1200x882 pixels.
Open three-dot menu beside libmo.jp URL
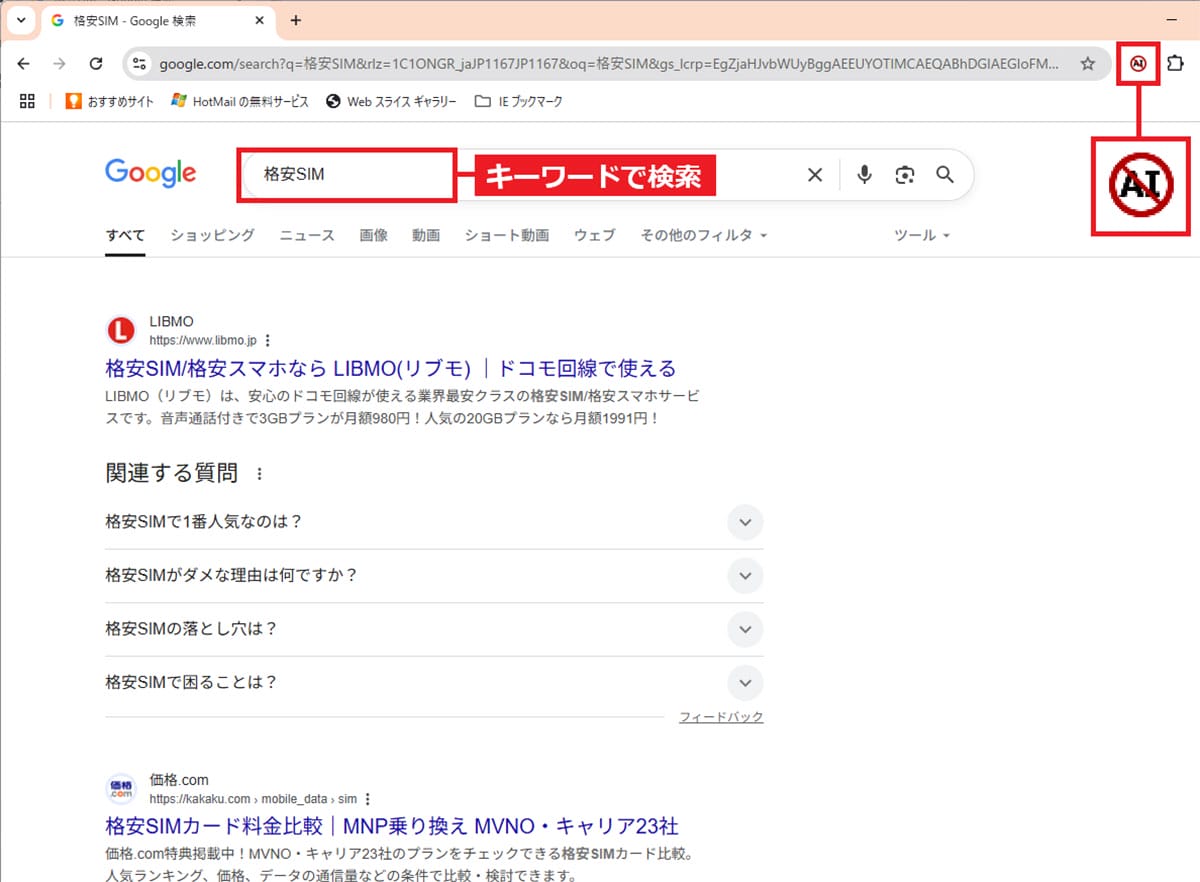pos(267,340)
